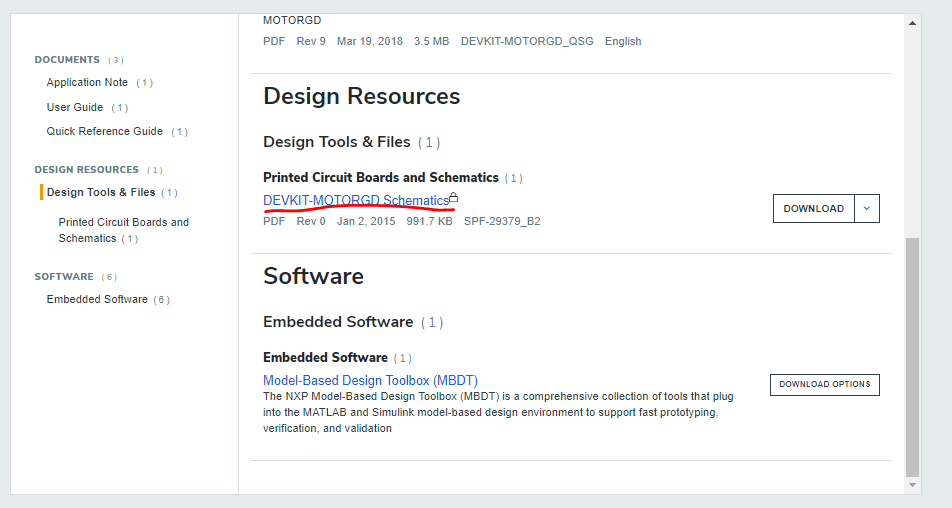Select User Guide in sidebar
The height and width of the screenshot is (508, 952).
[75, 107]
